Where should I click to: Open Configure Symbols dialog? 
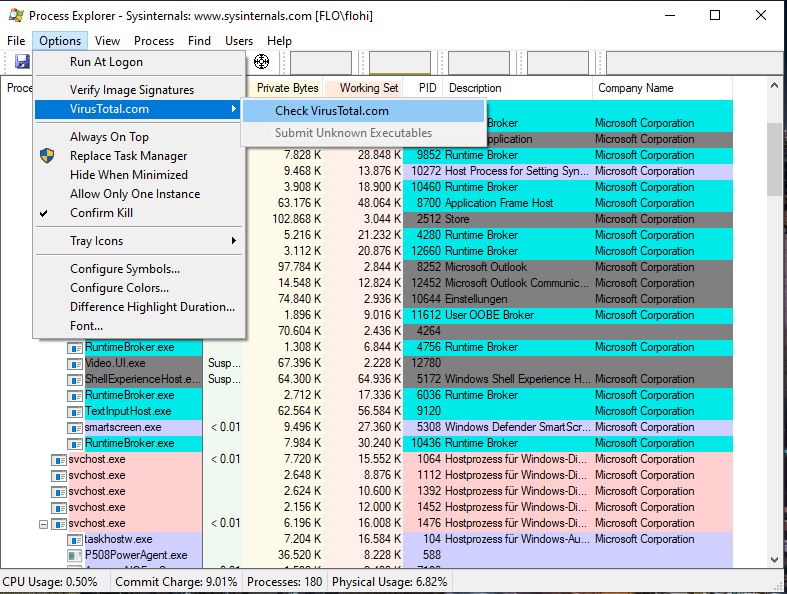(139, 269)
